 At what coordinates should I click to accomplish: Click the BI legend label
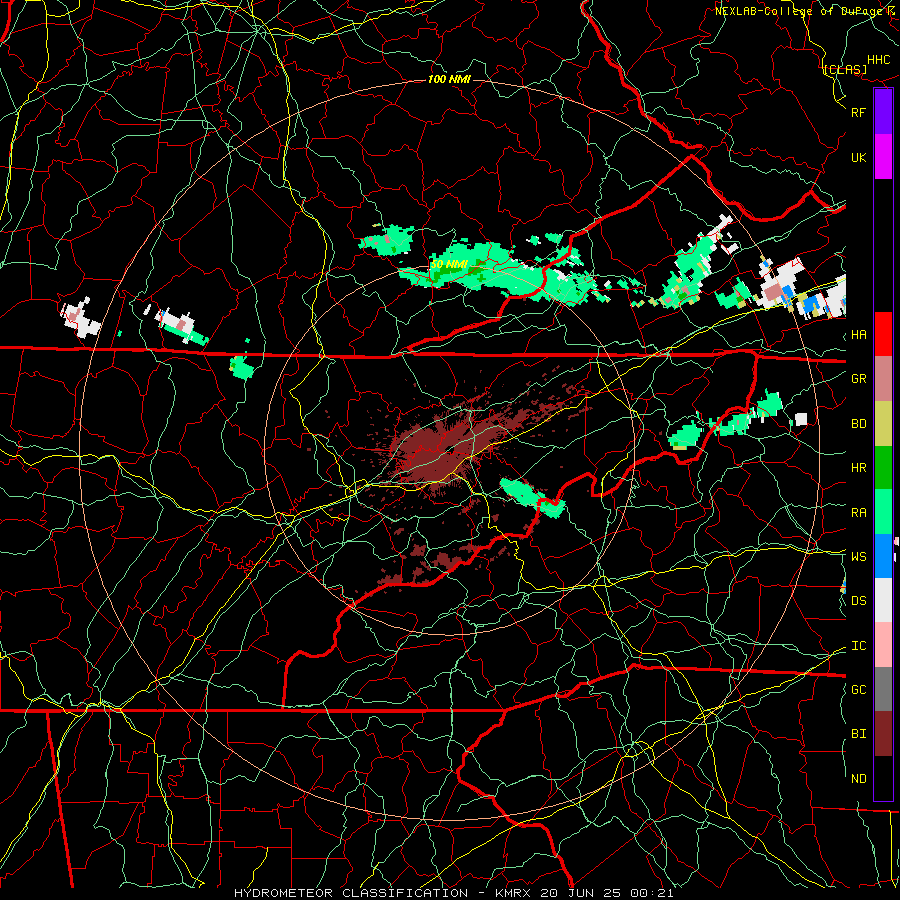click(x=858, y=734)
